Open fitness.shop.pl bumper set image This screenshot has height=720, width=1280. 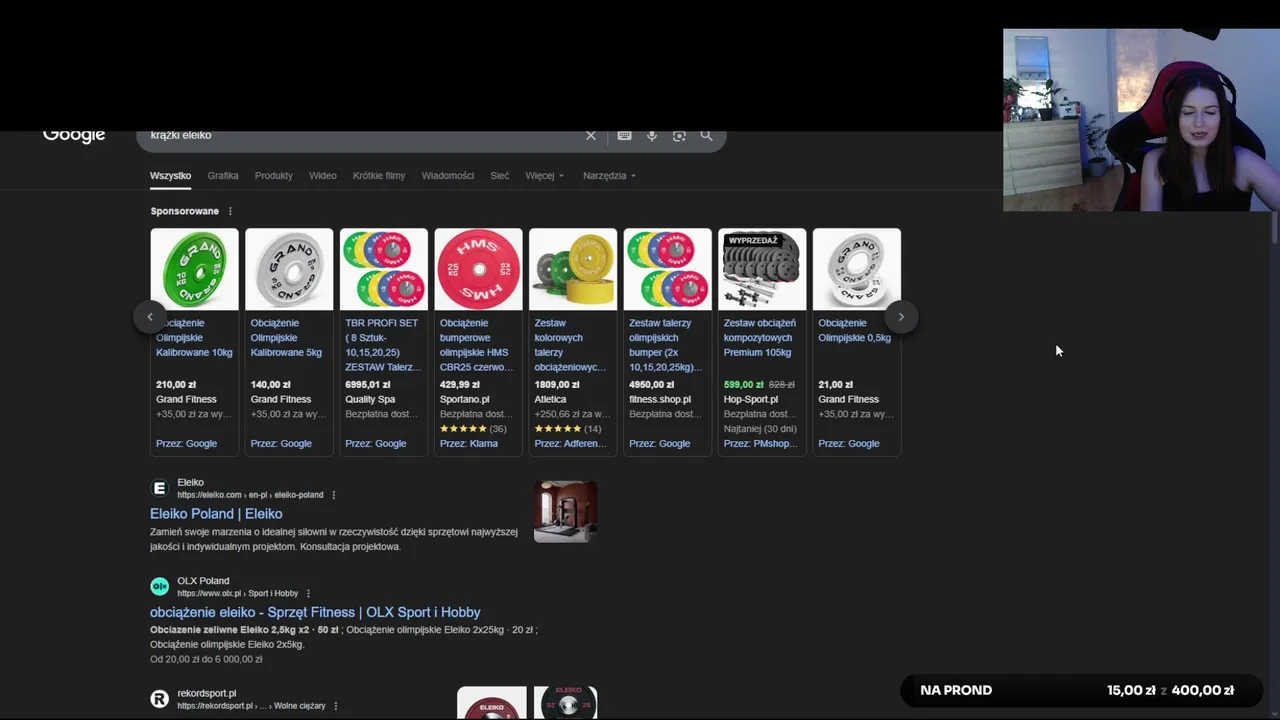coord(668,269)
